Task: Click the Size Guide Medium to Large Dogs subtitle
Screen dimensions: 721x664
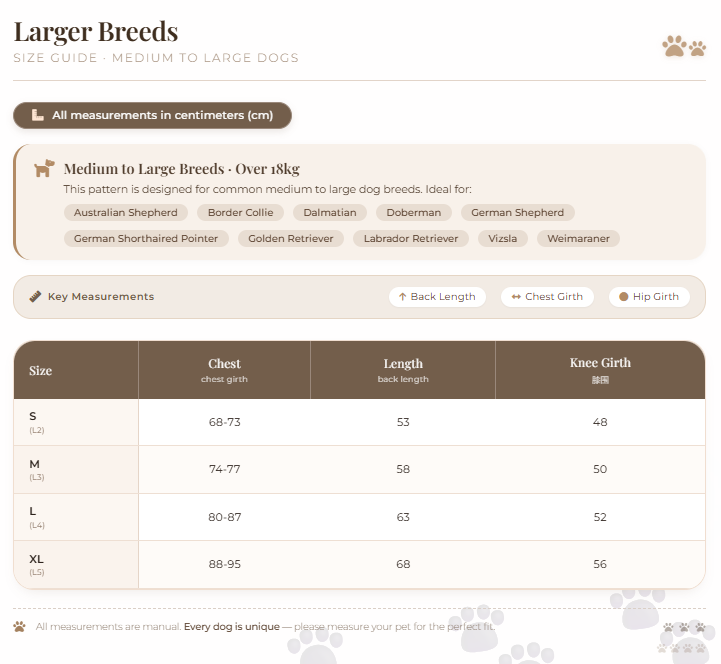Action: point(156,58)
